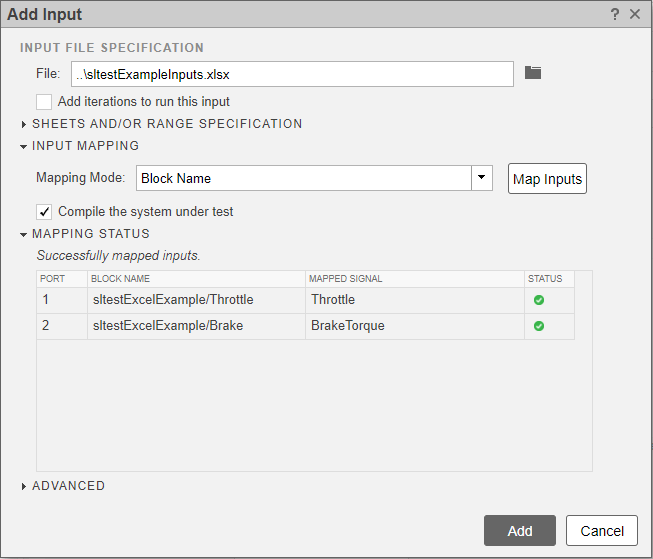Select the sltestExcelExample/Brake row
The height and width of the screenshot is (559, 653).
point(195,326)
